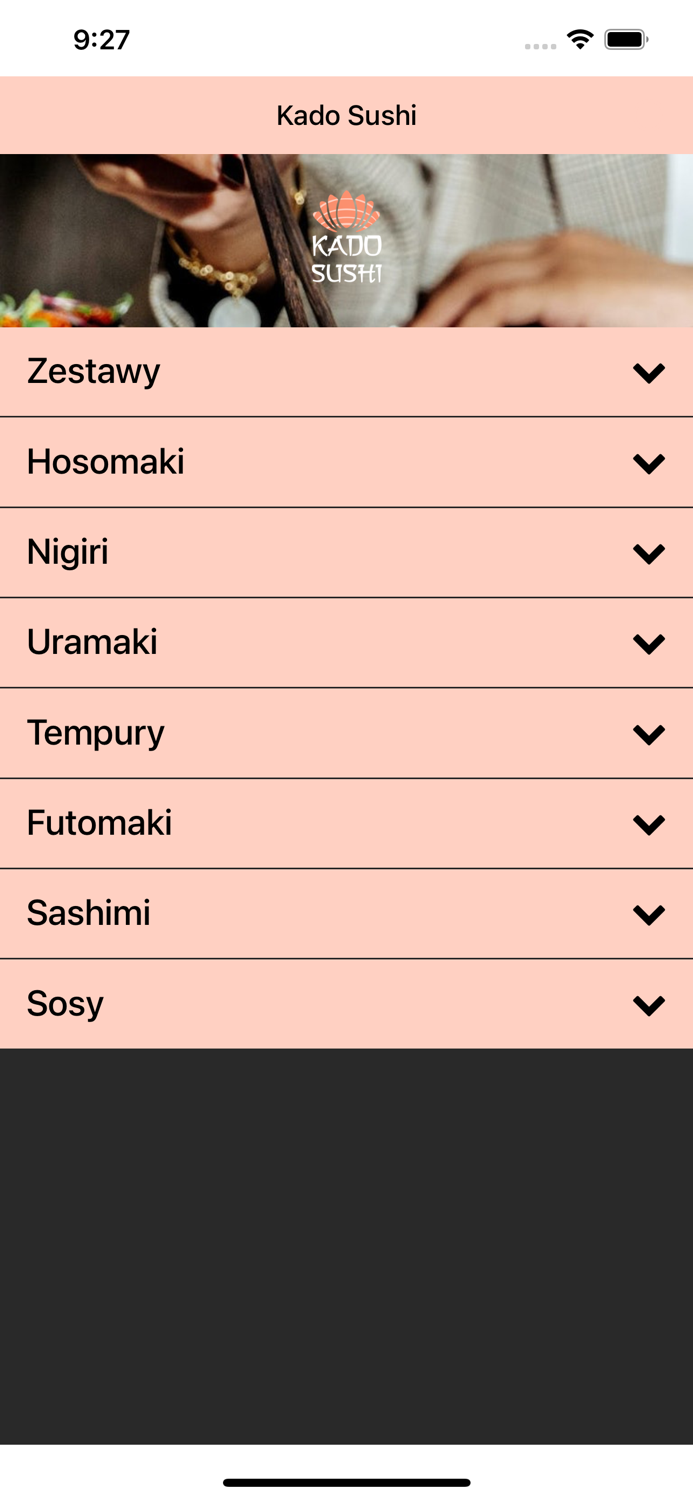Select the Wi-Fi status icon
The image size is (693, 1500).
click(581, 38)
